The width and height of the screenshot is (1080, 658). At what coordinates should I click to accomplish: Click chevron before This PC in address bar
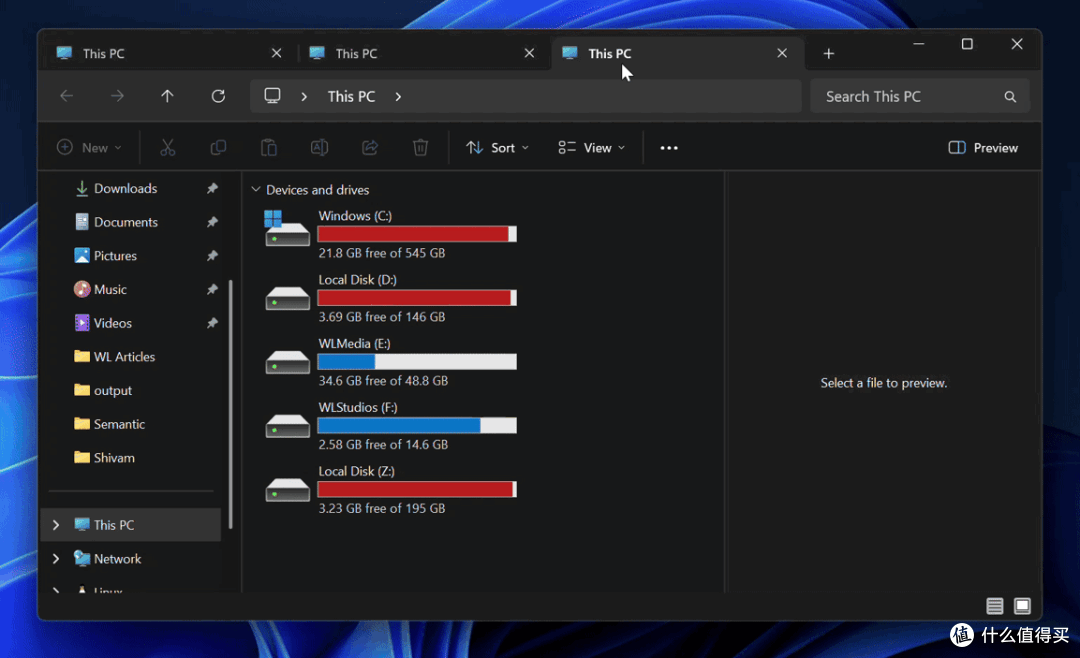(304, 96)
